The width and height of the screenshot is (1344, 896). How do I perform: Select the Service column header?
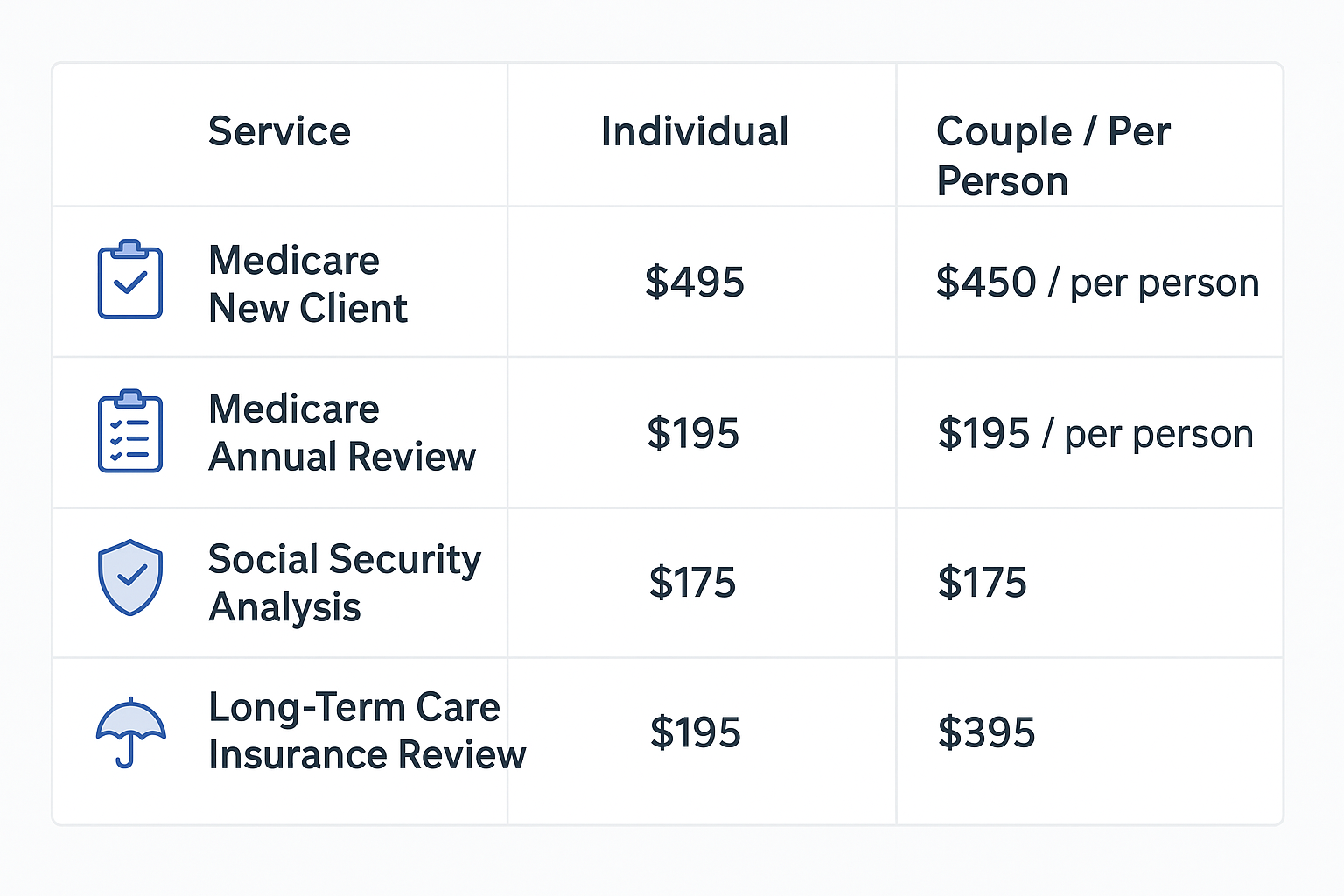(x=279, y=132)
